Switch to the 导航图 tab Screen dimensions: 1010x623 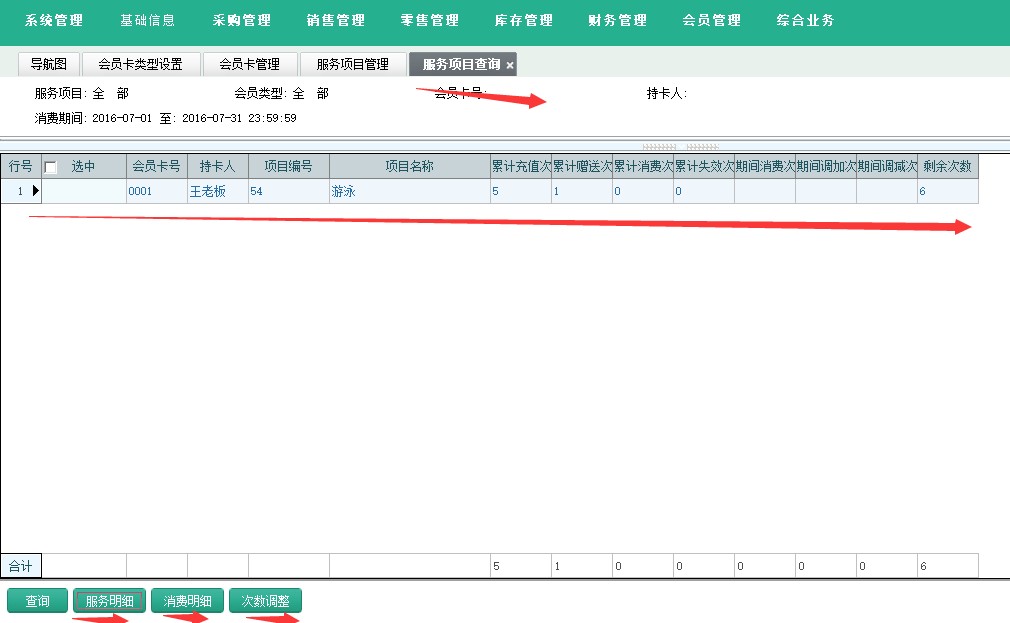(x=48, y=64)
